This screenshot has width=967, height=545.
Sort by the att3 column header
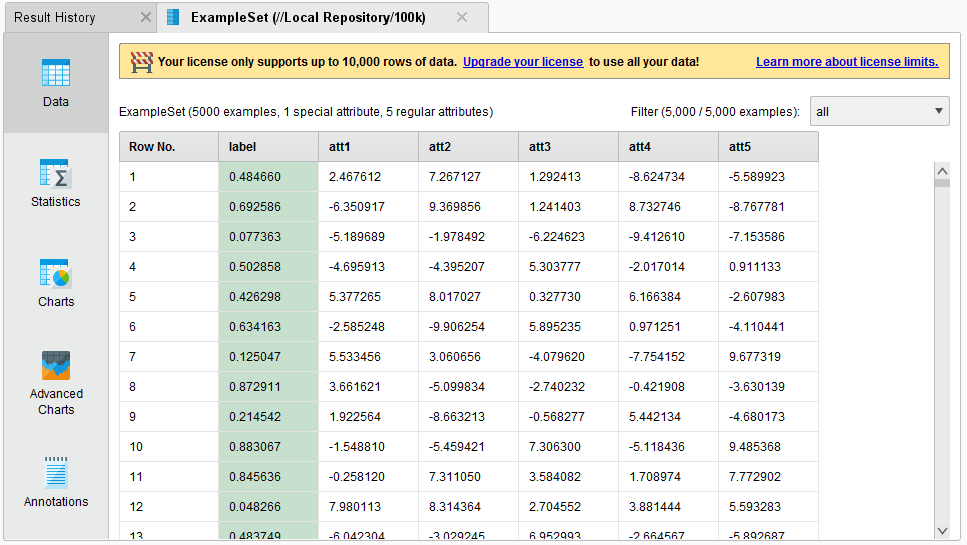click(568, 147)
